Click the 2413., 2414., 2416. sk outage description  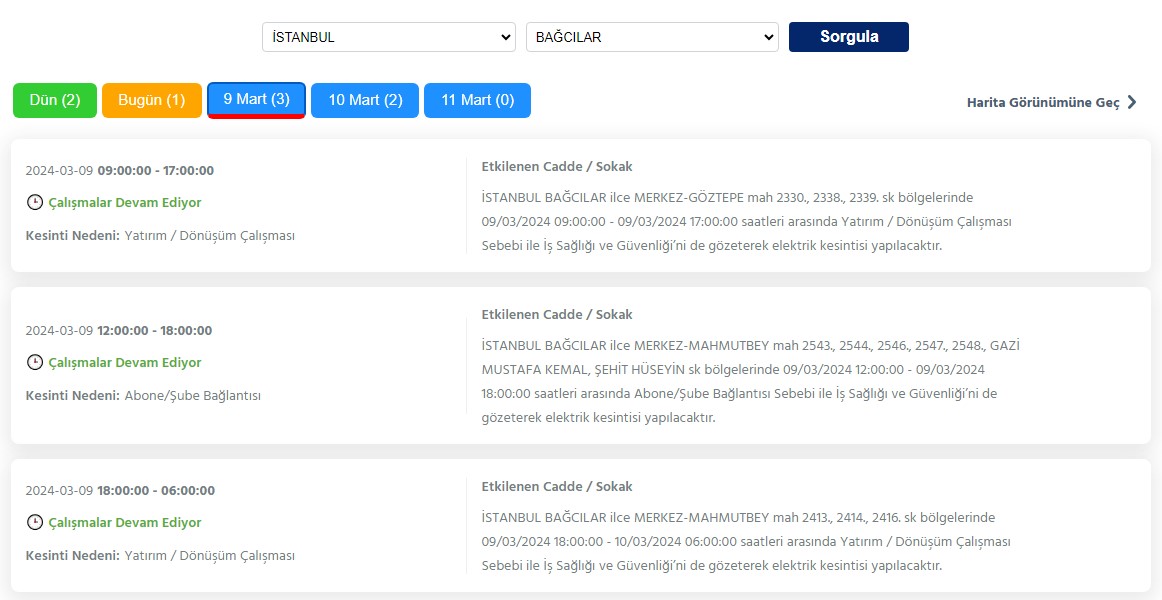click(746, 541)
